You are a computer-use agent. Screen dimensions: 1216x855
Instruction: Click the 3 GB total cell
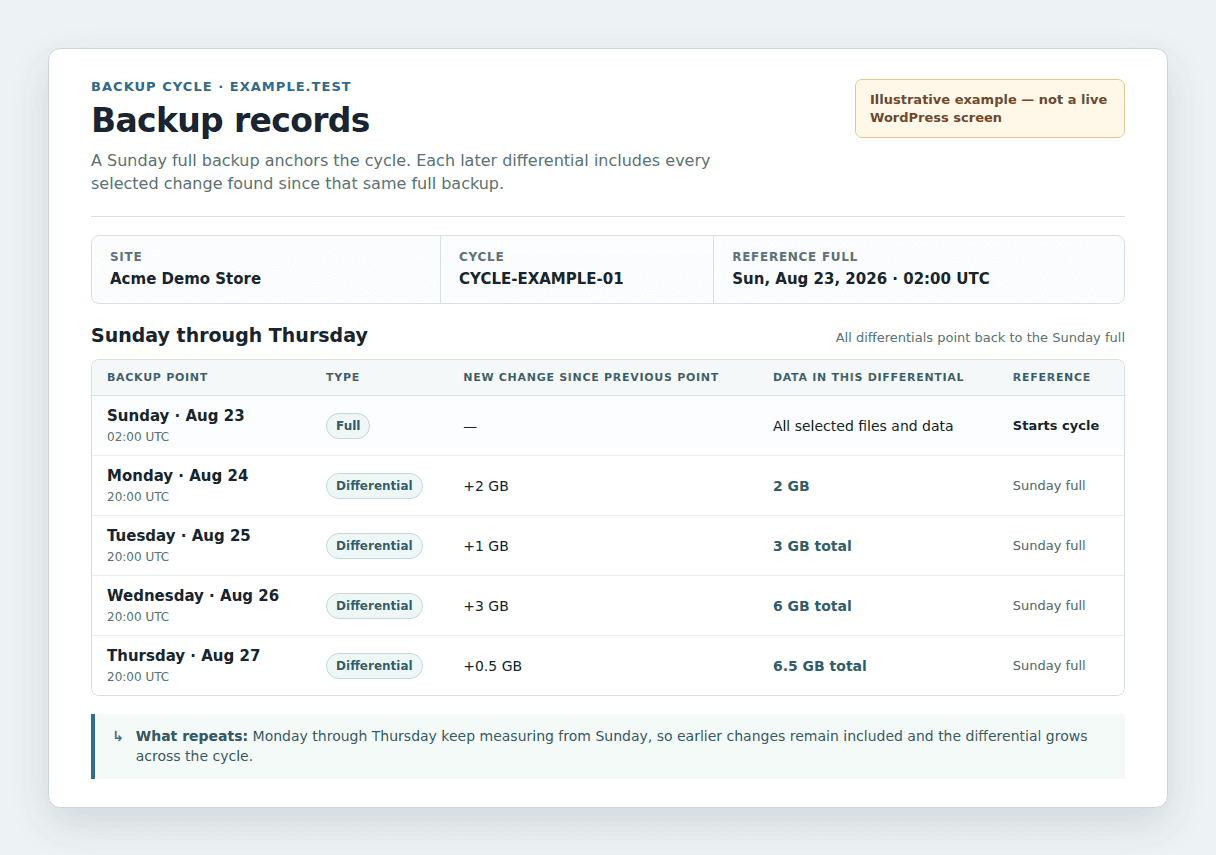pyautogui.click(x=812, y=546)
